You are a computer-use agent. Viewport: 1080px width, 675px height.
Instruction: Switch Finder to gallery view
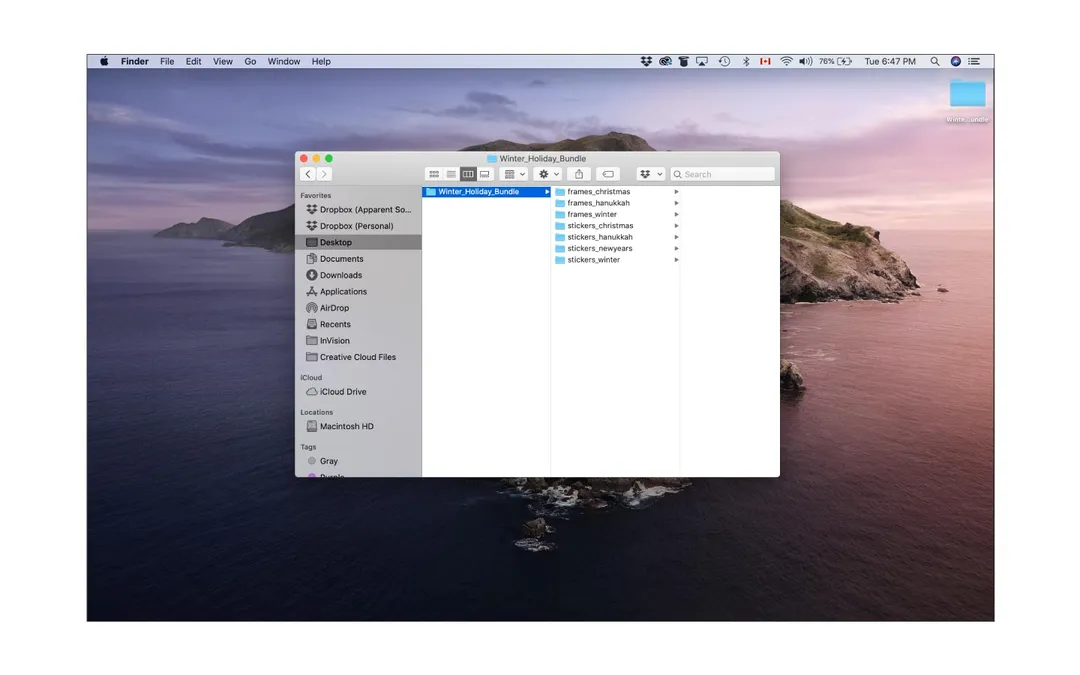485,174
